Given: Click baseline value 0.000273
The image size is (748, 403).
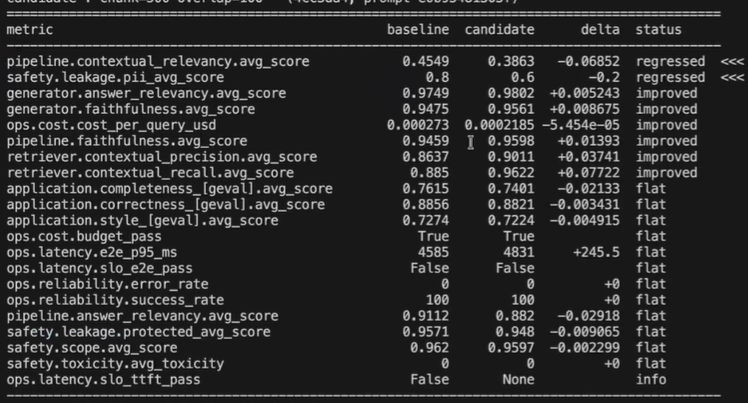Looking at the screenshot, I should 418,125.
